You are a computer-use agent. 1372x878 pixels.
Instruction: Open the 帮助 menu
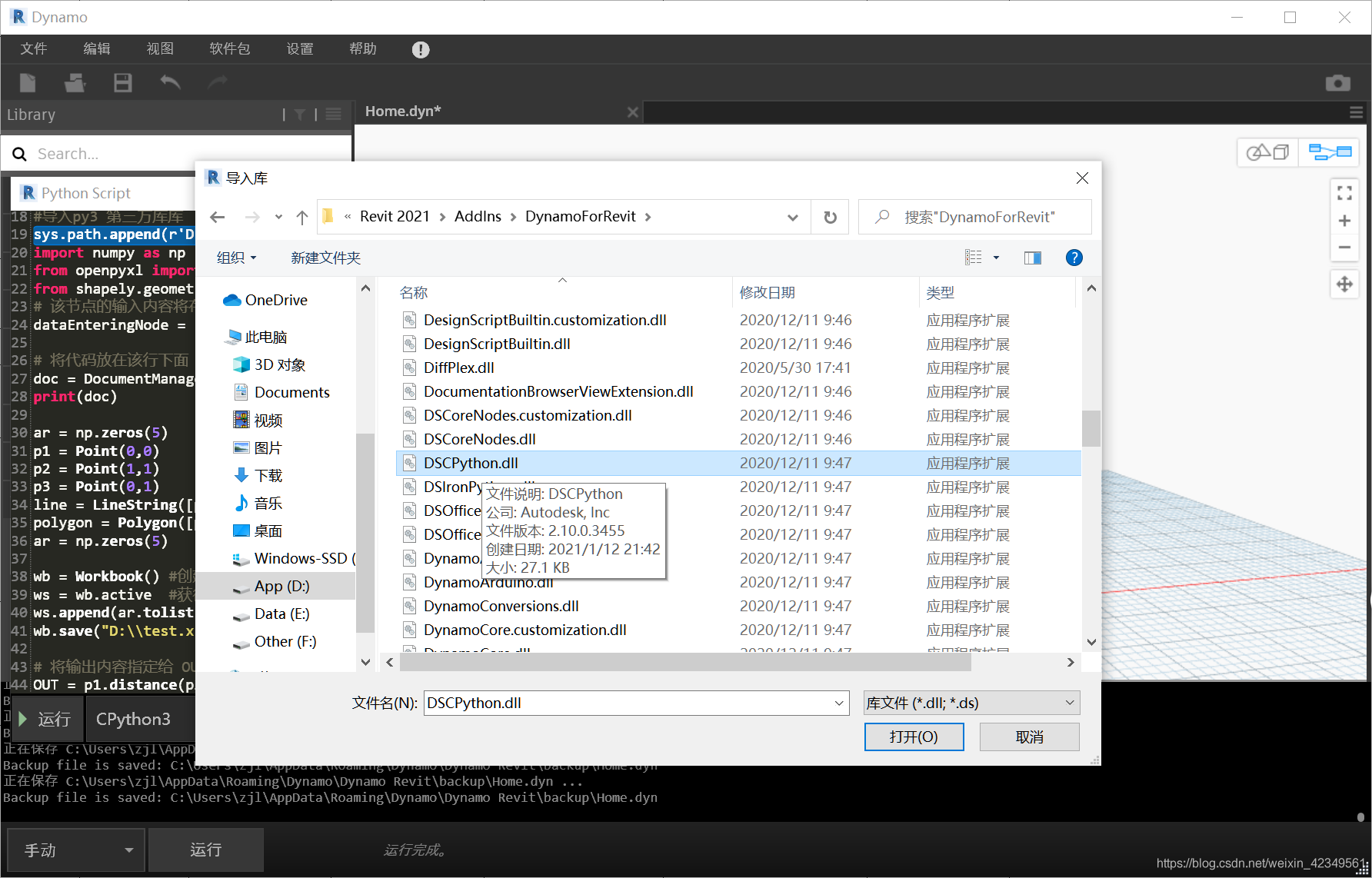(363, 48)
